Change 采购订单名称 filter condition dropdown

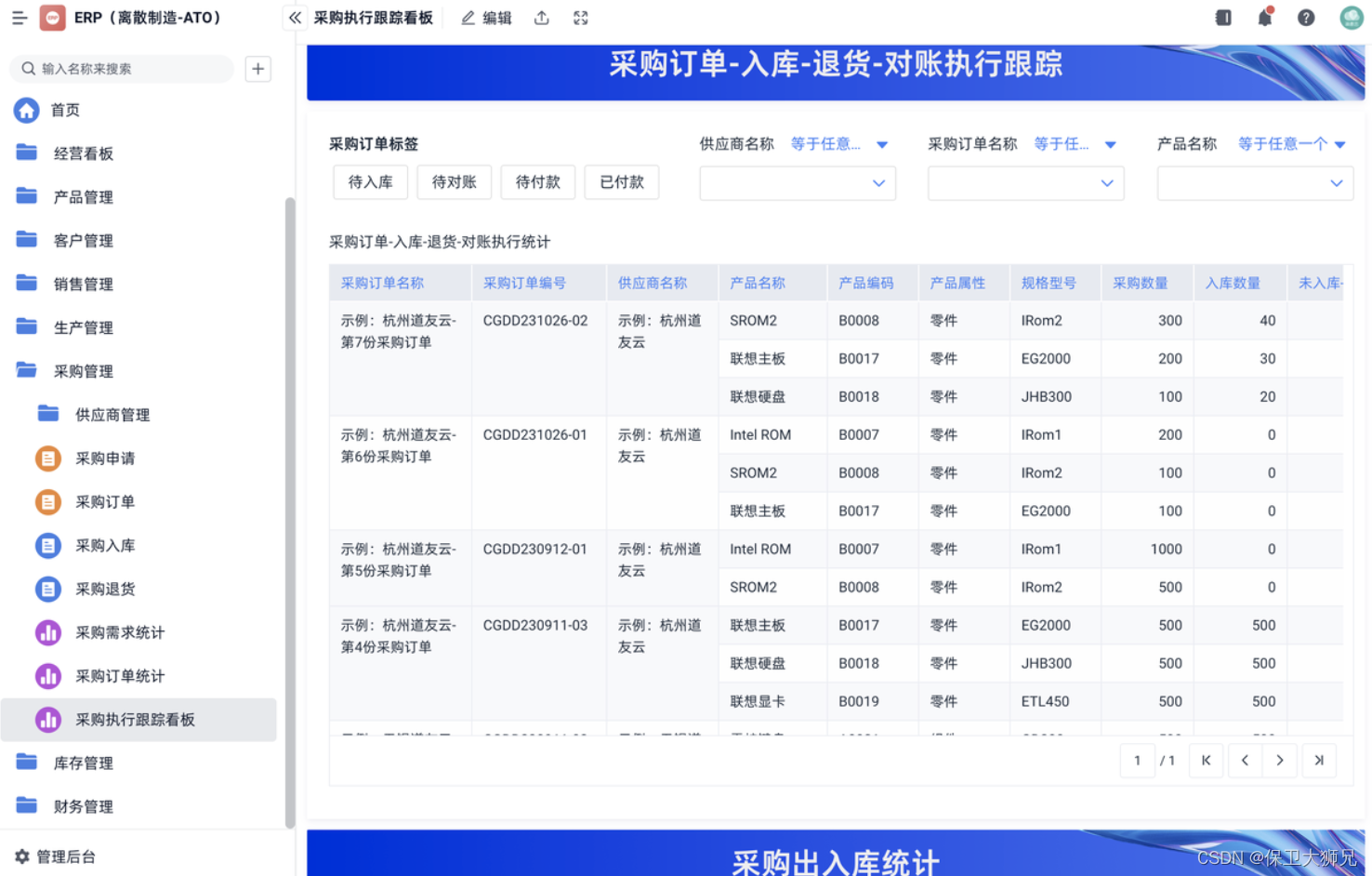click(x=1075, y=144)
